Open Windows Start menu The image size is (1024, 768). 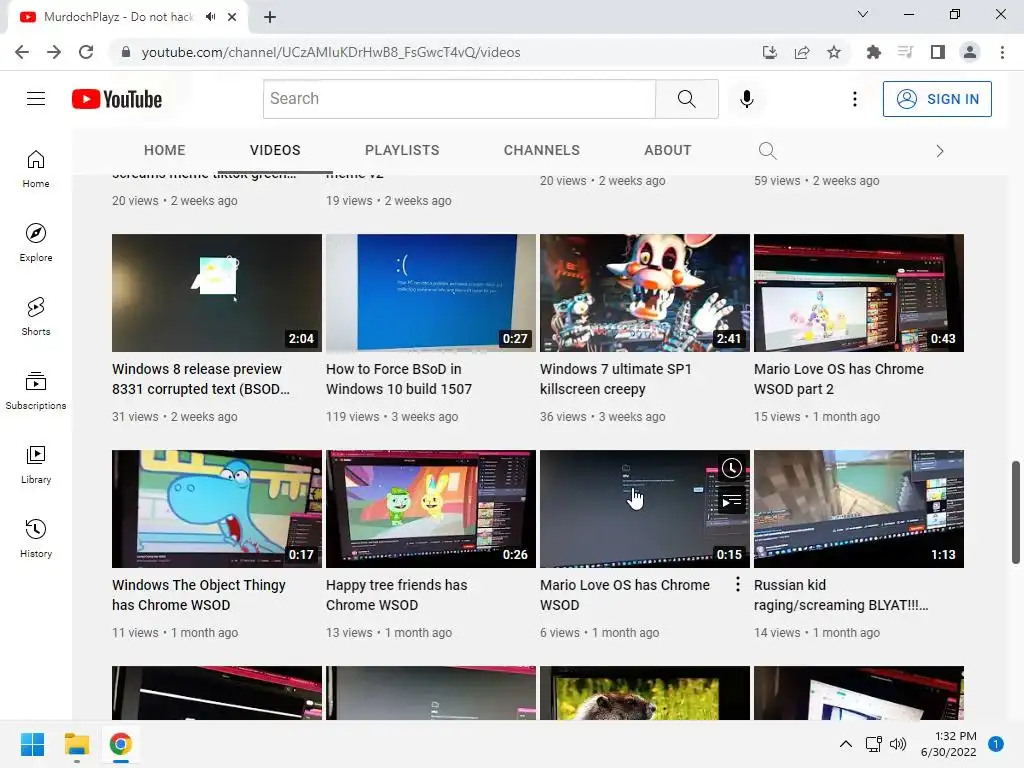coord(32,744)
